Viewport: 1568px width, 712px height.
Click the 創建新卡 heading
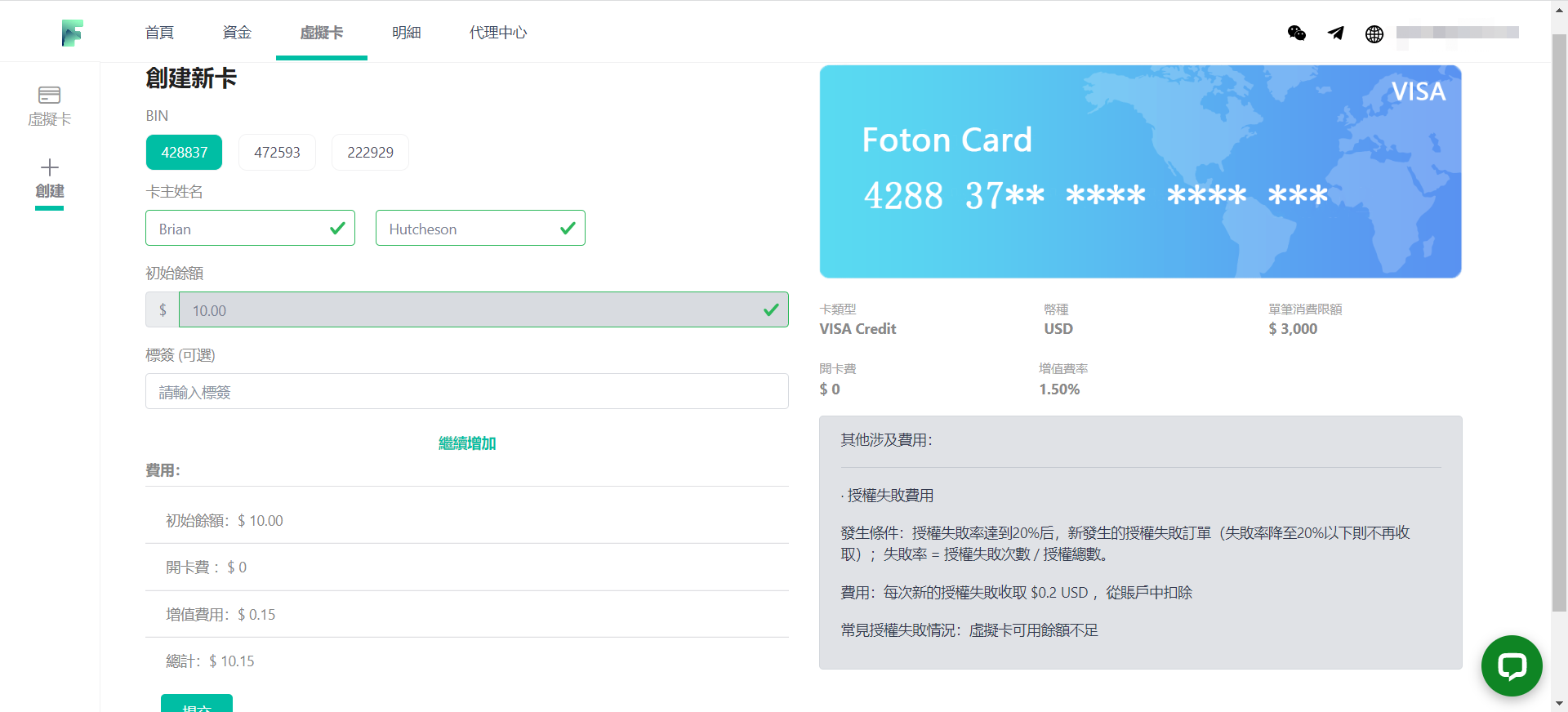click(x=191, y=78)
